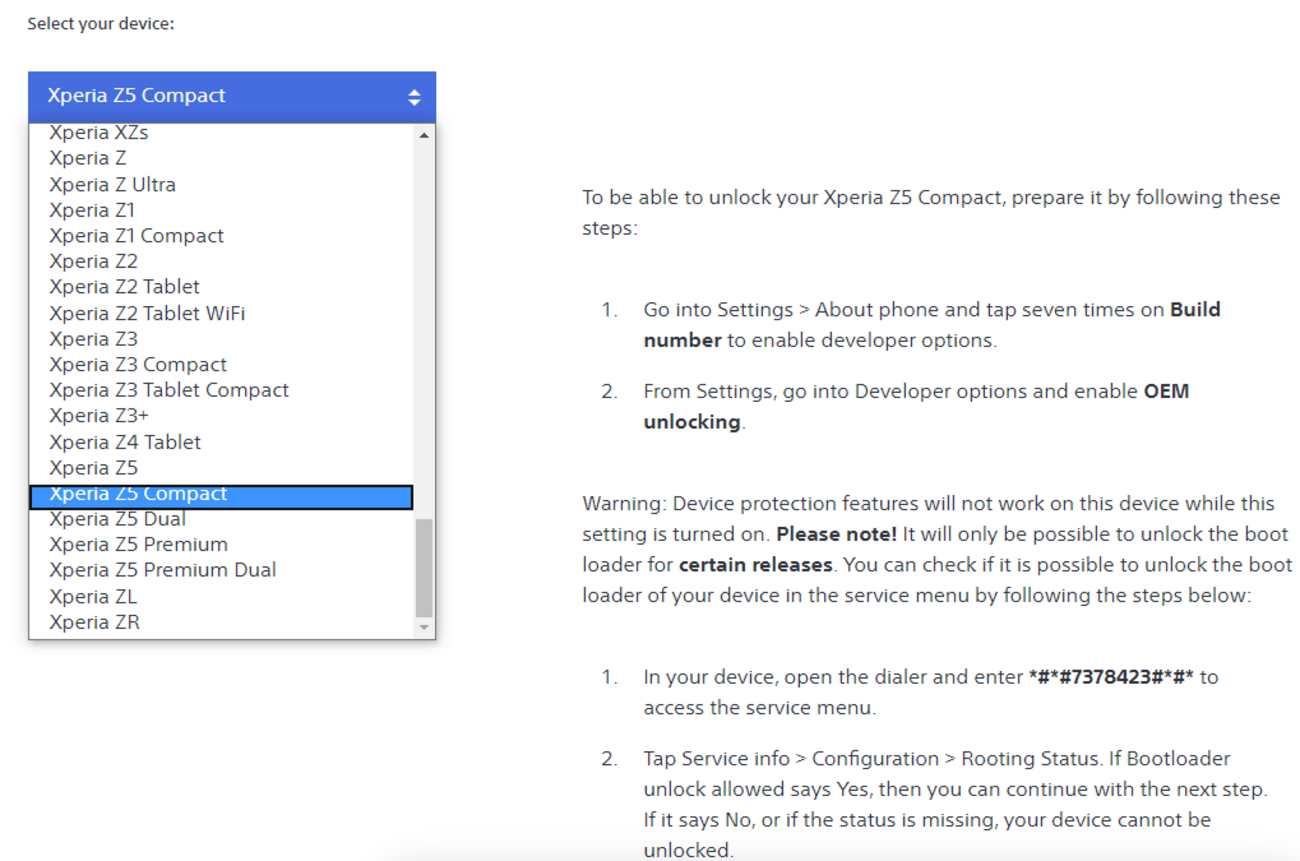
Task: Click the device list scrollbar thumb
Action: [x=425, y=568]
